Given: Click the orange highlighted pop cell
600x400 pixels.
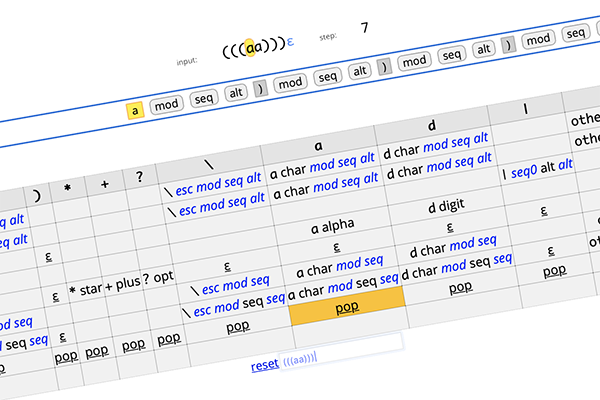Looking at the screenshot, I should tap(347, 307).
